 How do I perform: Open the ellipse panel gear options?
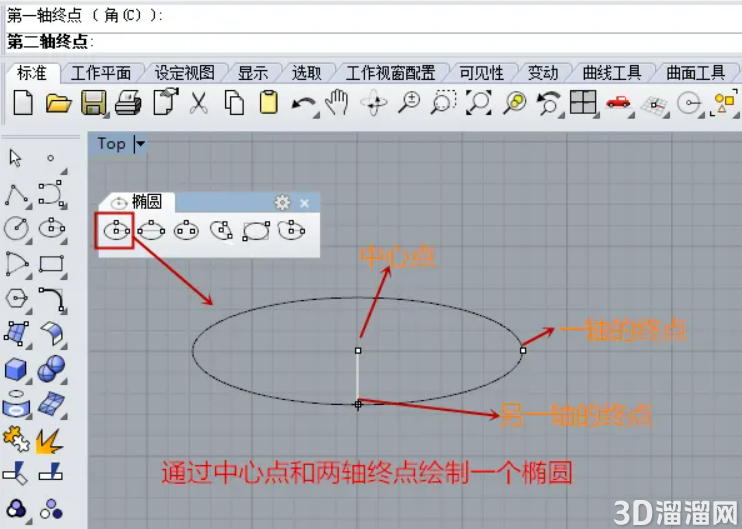[283, 203]
